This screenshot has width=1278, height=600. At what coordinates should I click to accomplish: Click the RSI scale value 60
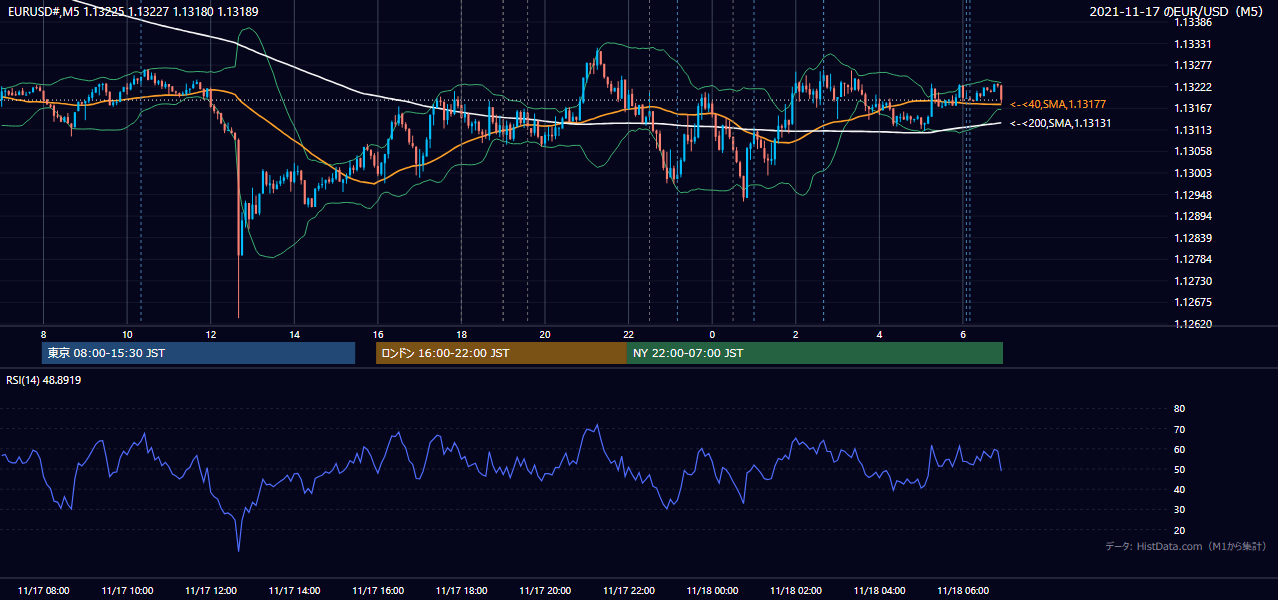(x=1179, y=449)
